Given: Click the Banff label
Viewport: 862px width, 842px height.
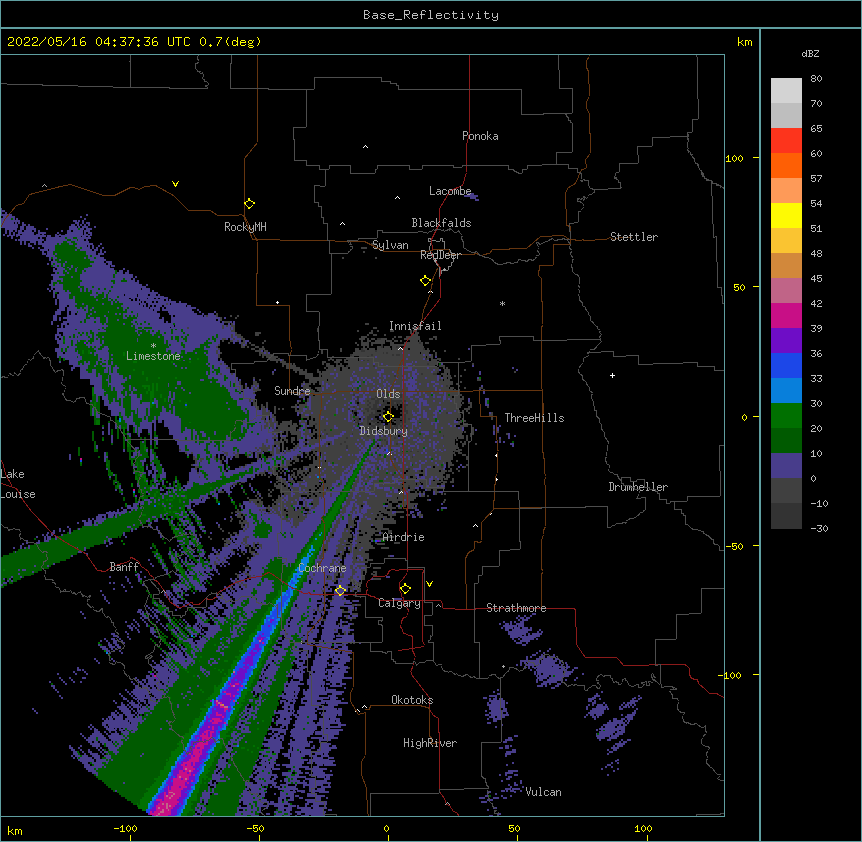Looking at the screenshot, I should pos(124,567).
